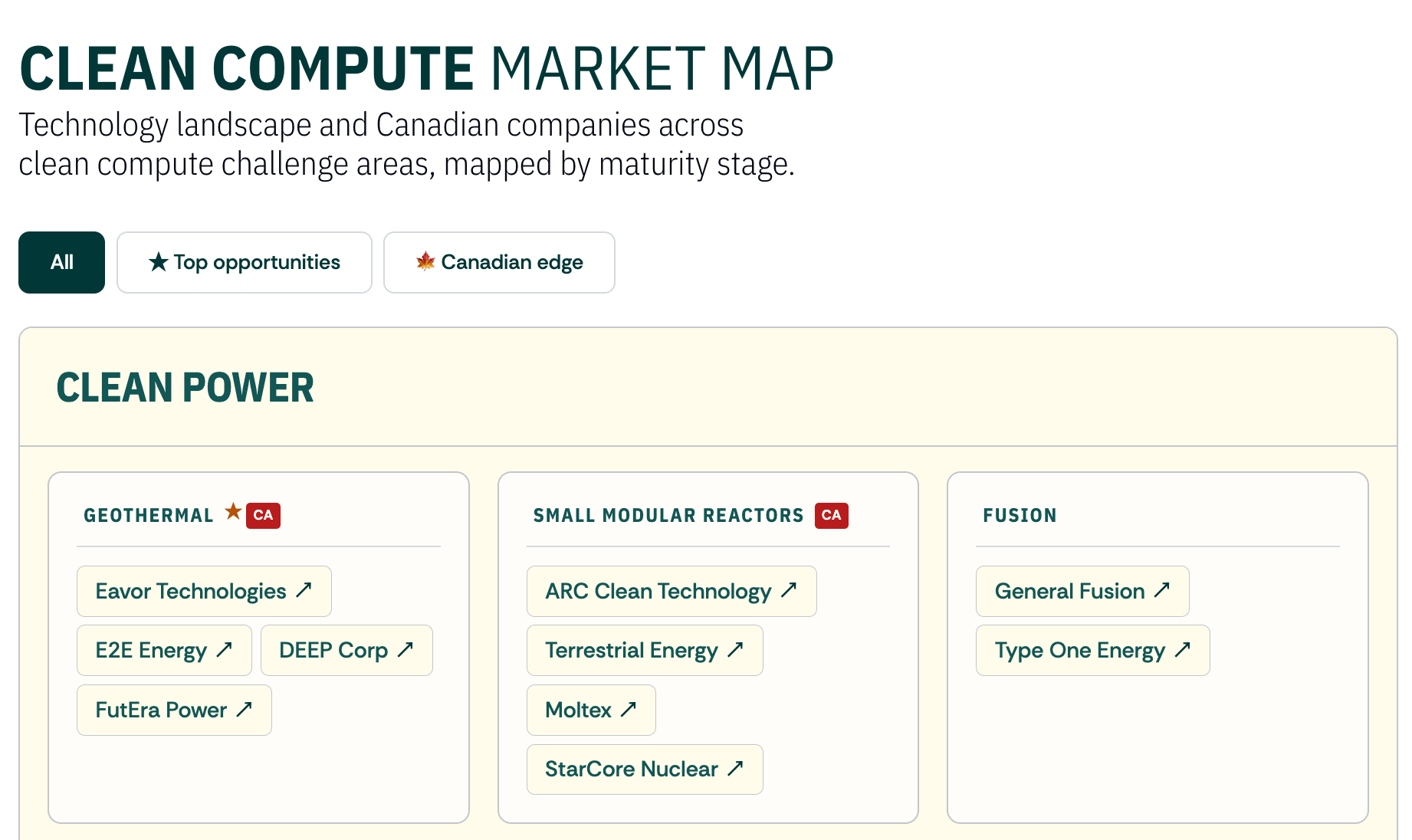1412x840 pixels.
Task: Visit DEEP Corp company page
Action: (x=346, y=650)
